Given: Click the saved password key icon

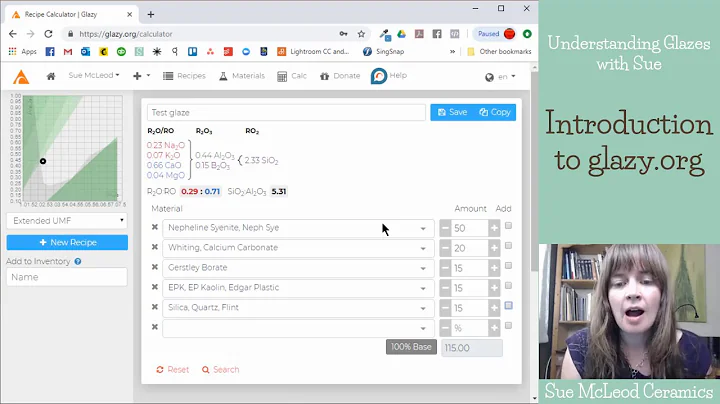Looking at the screenshot, I should [x=343, y=34].
